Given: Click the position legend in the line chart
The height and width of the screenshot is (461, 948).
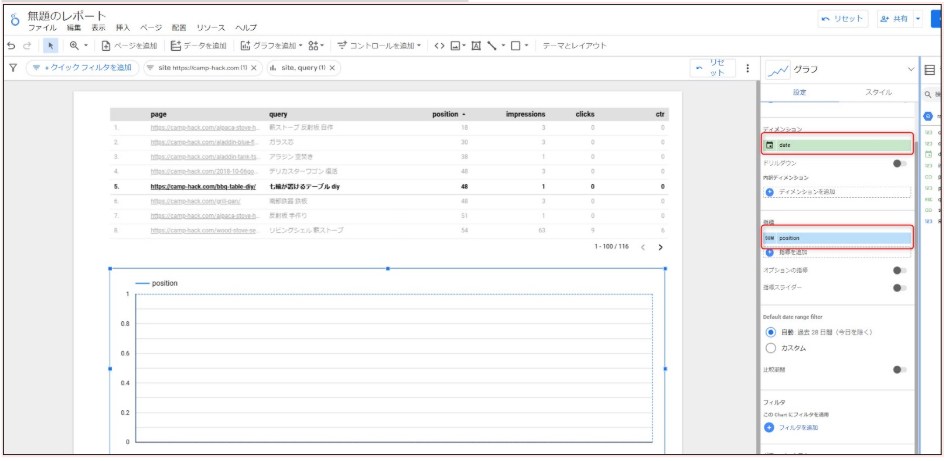Looking at the screenshot, I should [157, 283].
